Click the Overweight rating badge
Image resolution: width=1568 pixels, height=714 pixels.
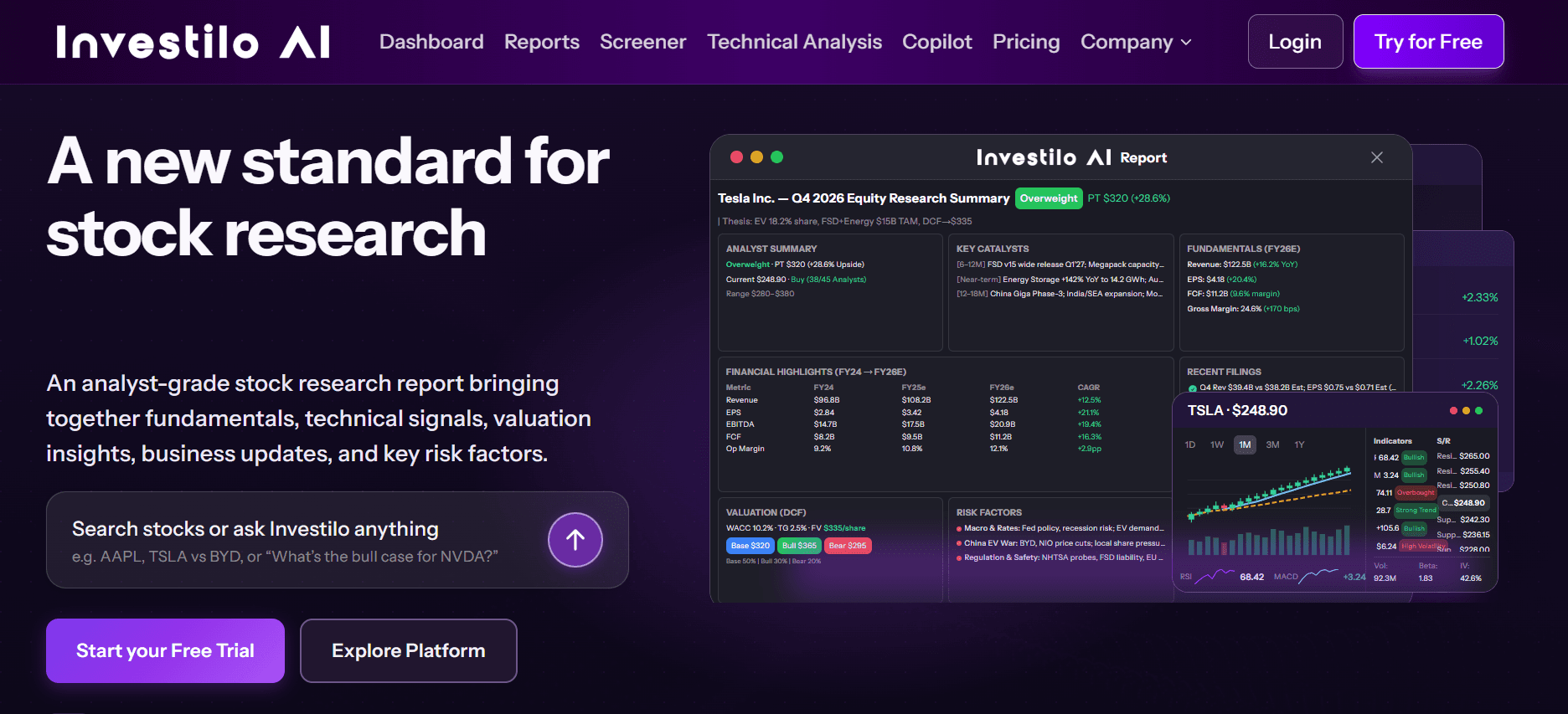(1049, 198)
